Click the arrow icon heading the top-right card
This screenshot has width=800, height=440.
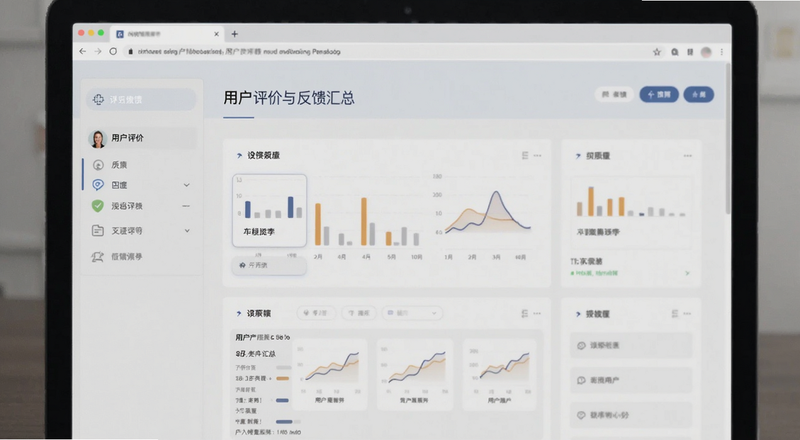pyautogui.click(x=578, y=156)
